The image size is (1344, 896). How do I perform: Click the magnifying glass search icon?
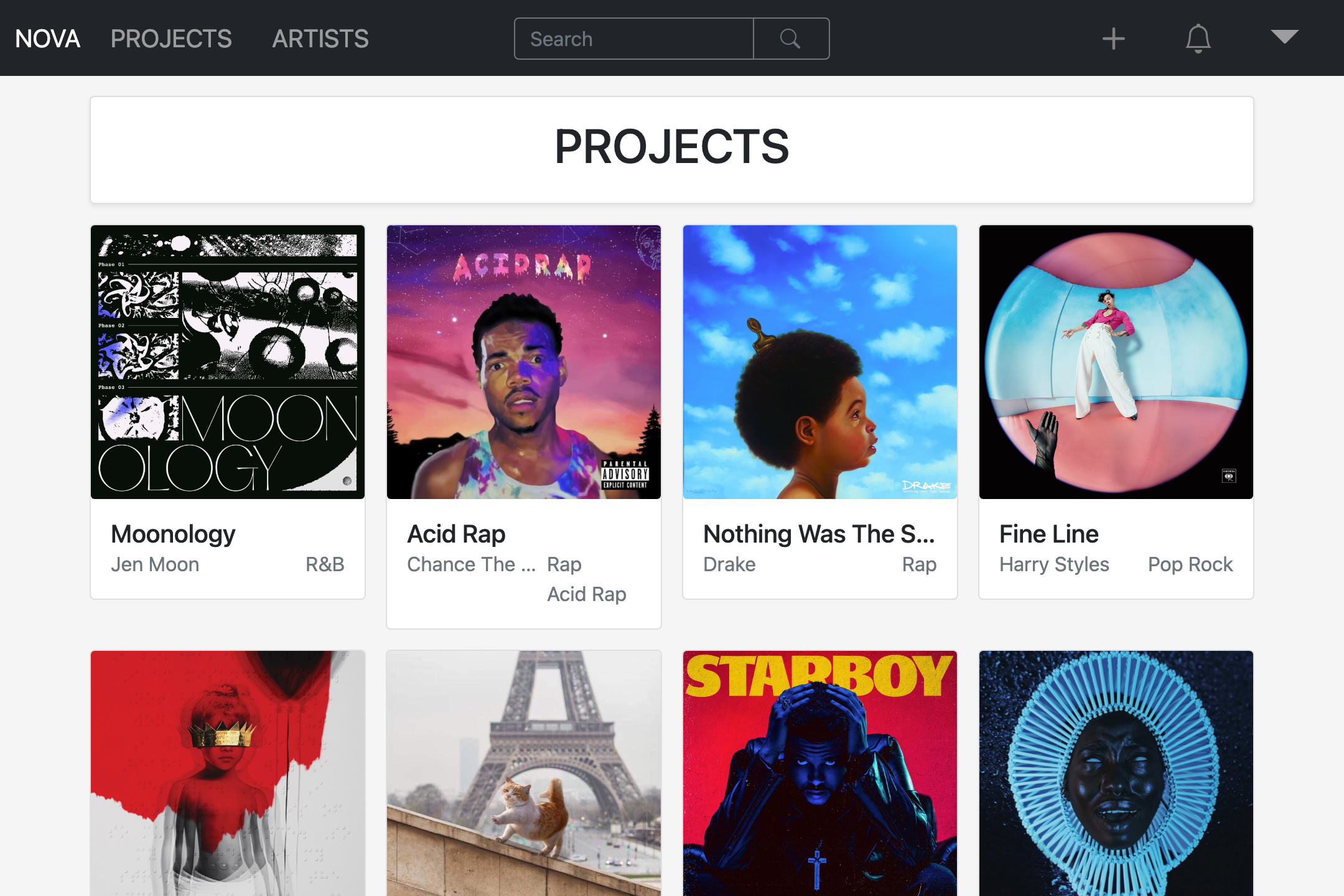791,39
